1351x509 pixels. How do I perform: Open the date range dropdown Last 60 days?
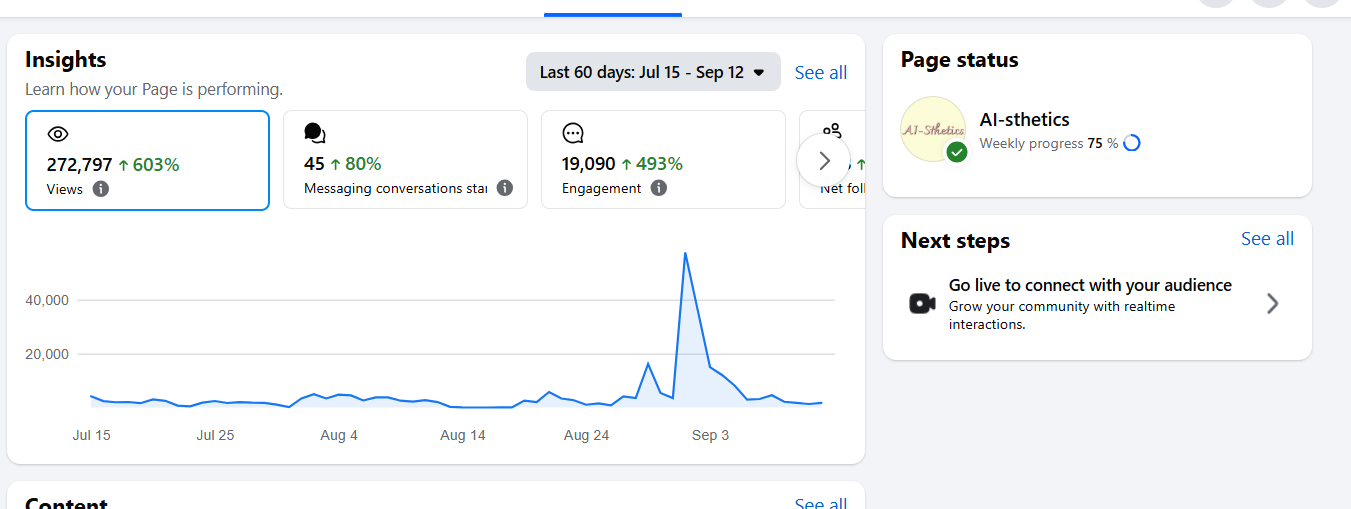[x=653, y=72]
